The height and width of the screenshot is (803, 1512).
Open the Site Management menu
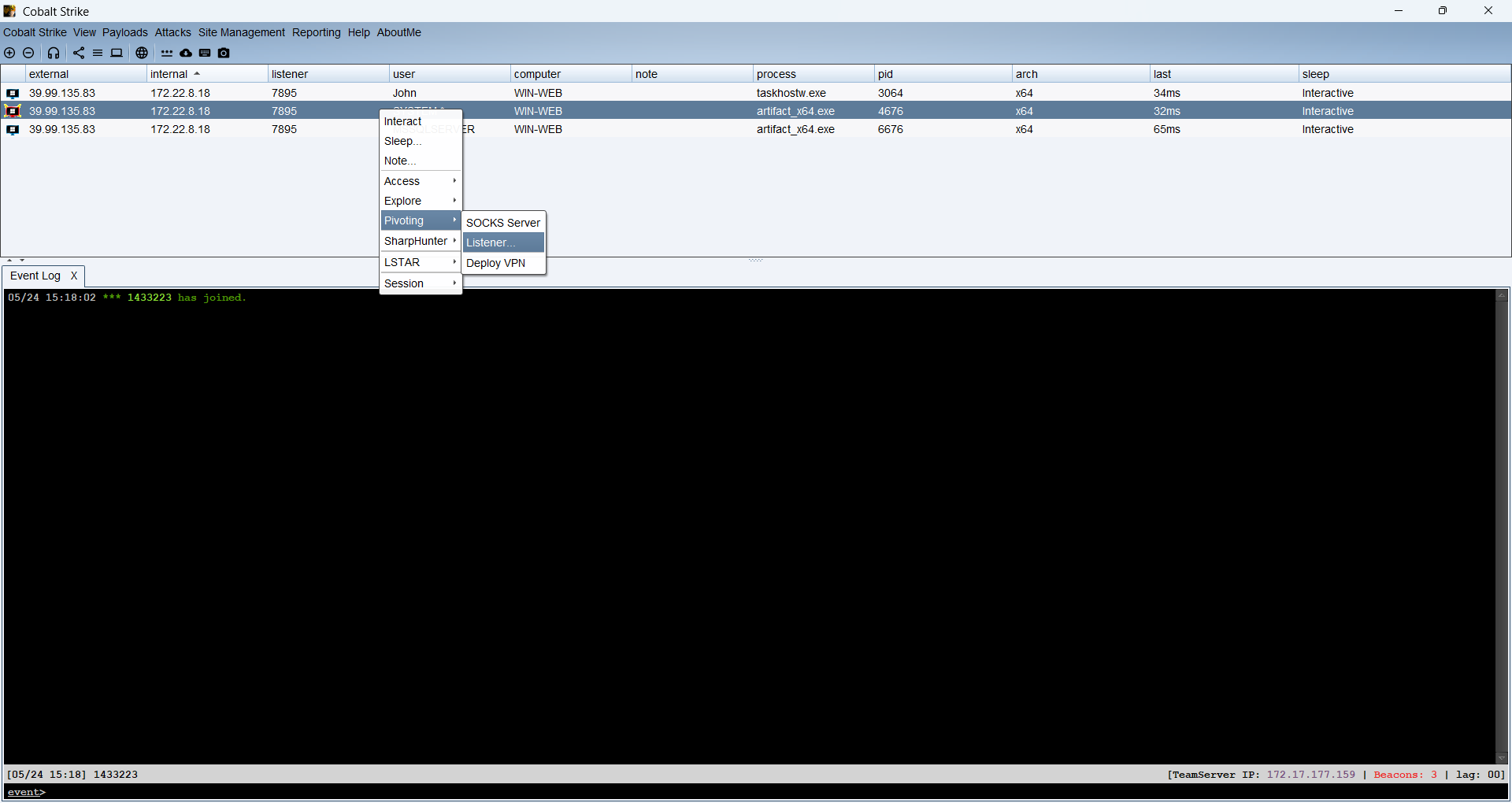click(242, 32)
